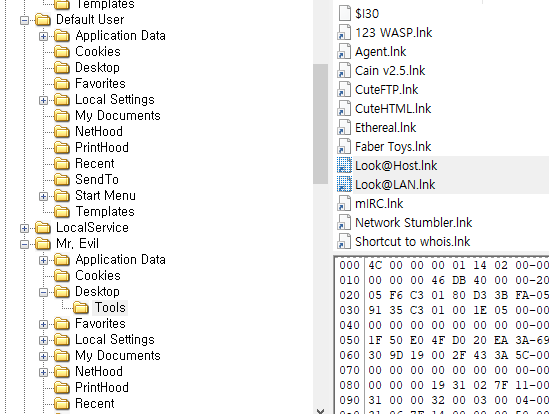Select Recent label under Mr. Evil
This screenshot has height=414, width=549.
[x=95, y=403]
